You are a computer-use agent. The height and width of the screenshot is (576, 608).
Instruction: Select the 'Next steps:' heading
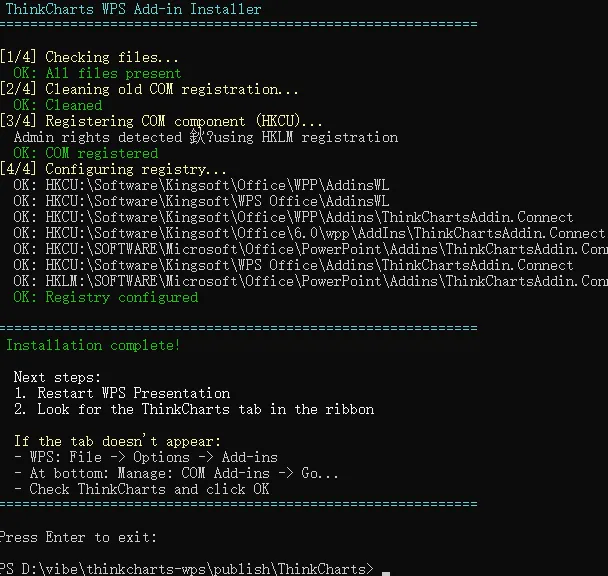pyautogui.click(x=57, y=377)
